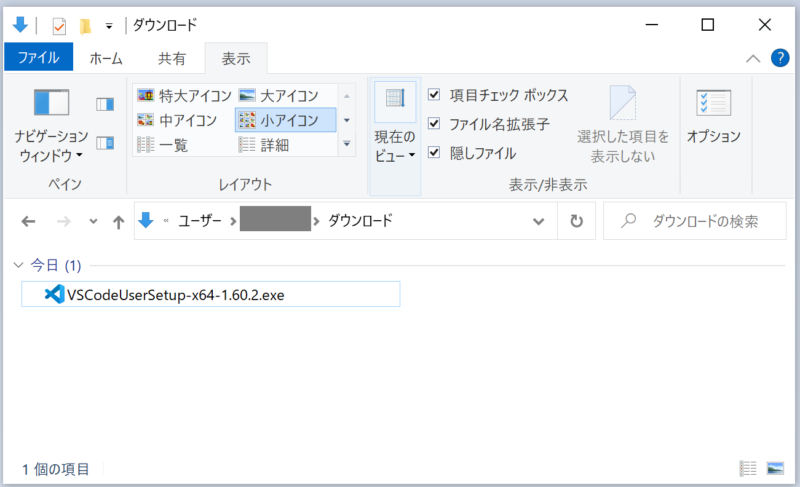Toggle the 項目チェック ボックス checkbox
This screenshot has height=487, width=800.
pyautogui.click(x=434, y=95)
